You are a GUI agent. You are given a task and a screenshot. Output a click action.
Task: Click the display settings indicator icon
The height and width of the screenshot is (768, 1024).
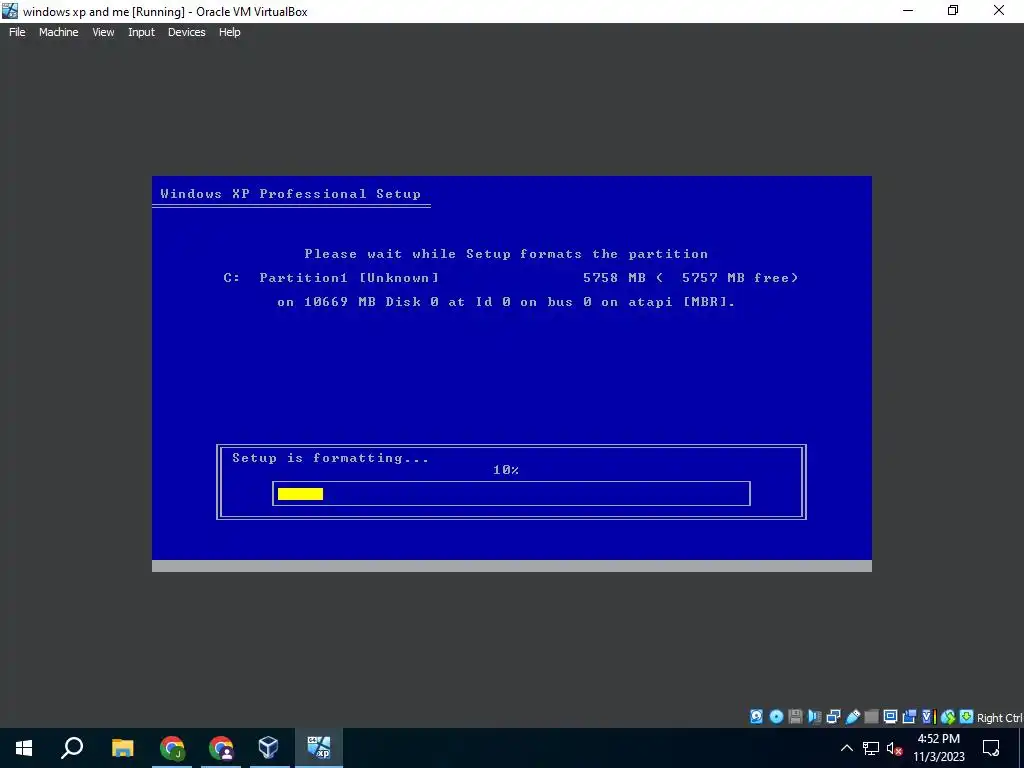[890, 717]
